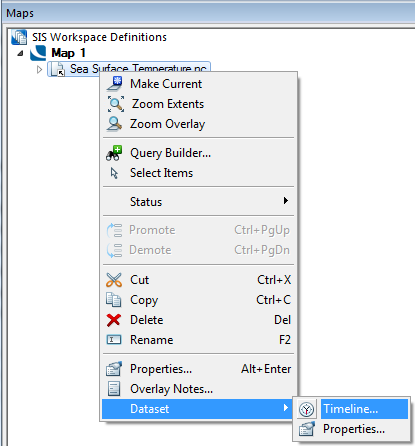Click the Cut scissors icon
This screenshot has width=415, height=446.
(114, 280)
